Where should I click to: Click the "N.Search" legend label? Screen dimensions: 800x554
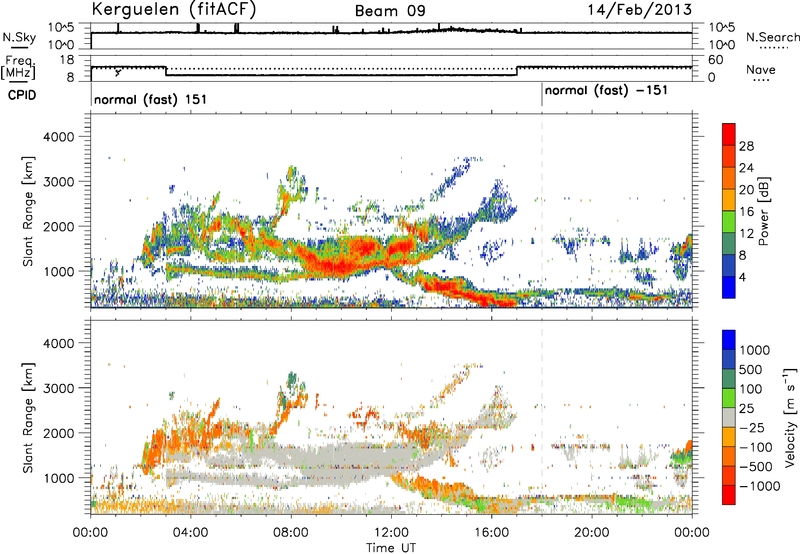pos(772,37)
